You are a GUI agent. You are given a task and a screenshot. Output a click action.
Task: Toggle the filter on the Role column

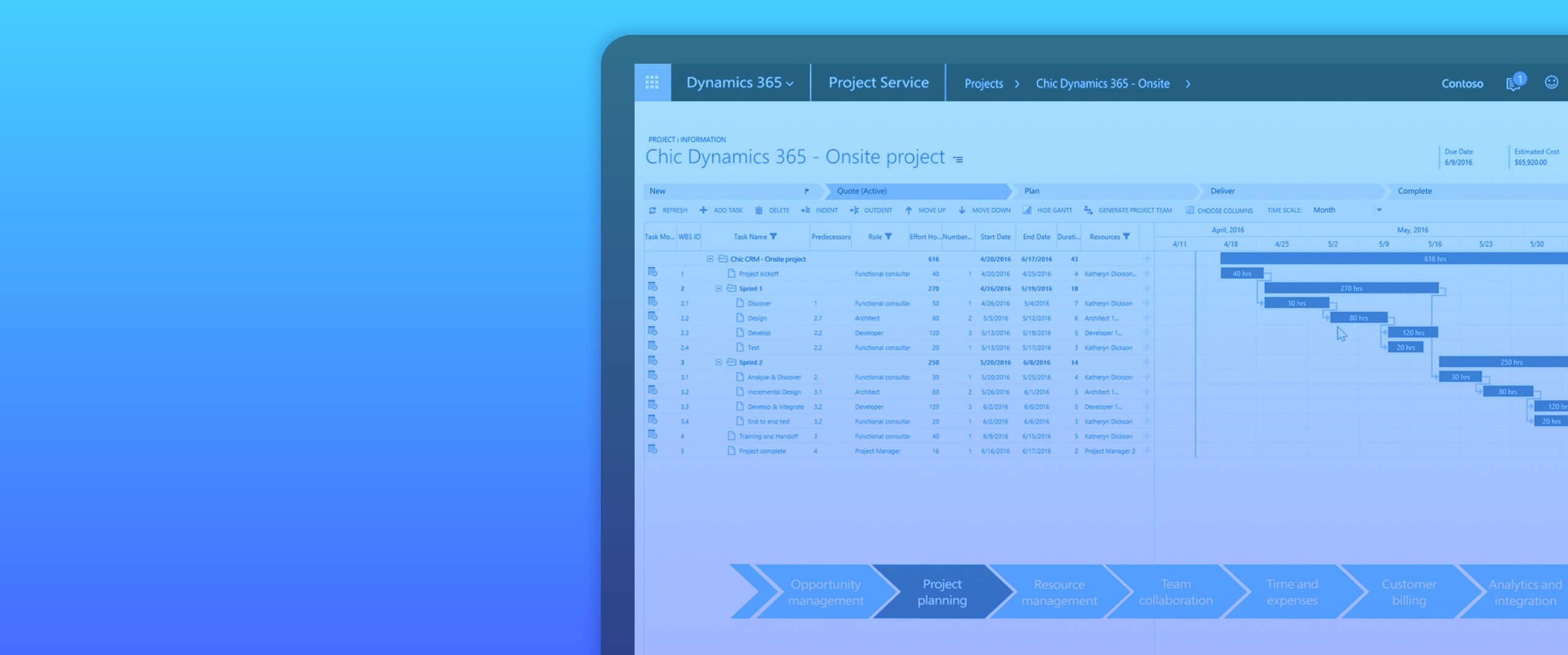(888, 237)
